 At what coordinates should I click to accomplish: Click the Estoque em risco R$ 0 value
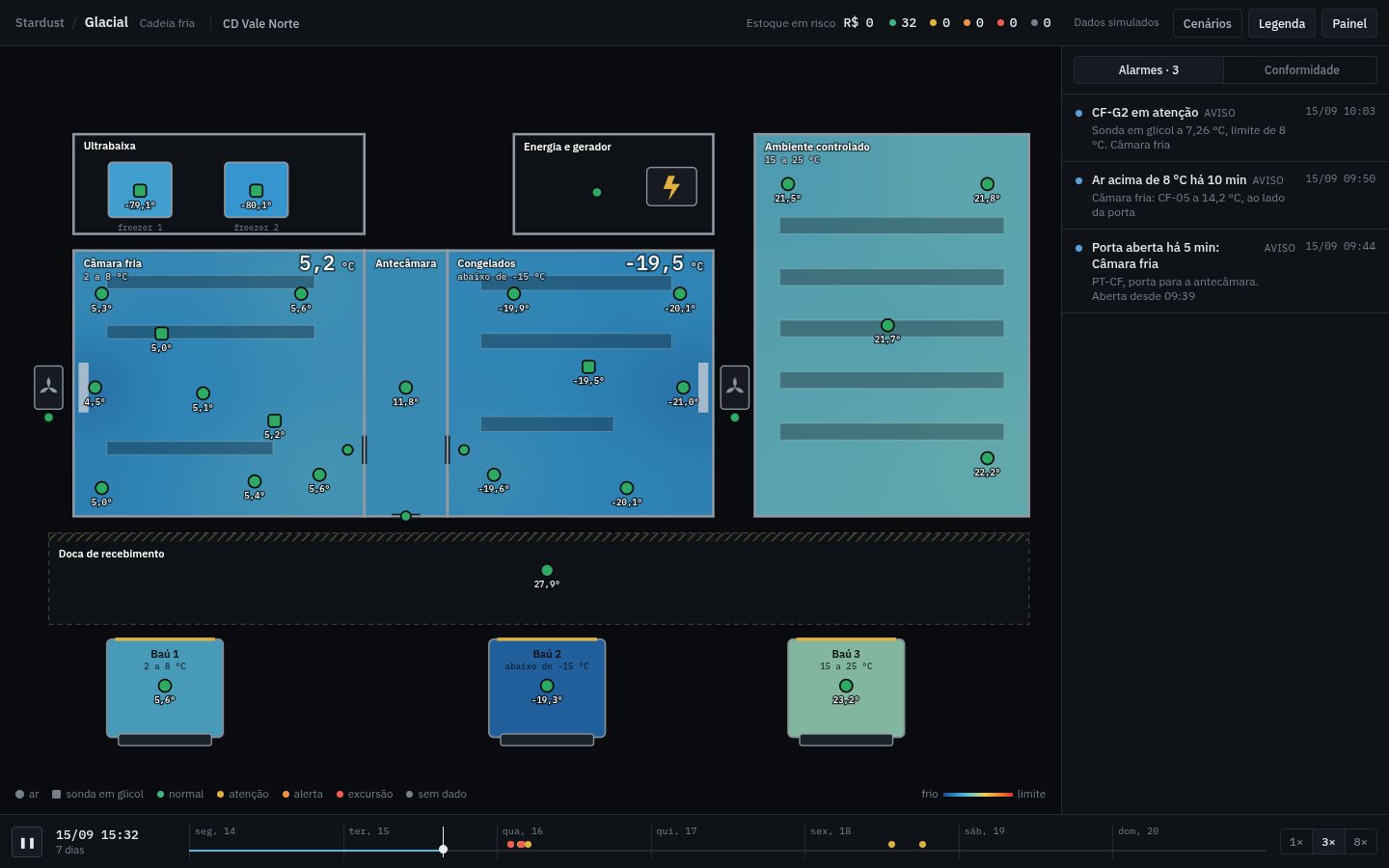pos(858,22)
